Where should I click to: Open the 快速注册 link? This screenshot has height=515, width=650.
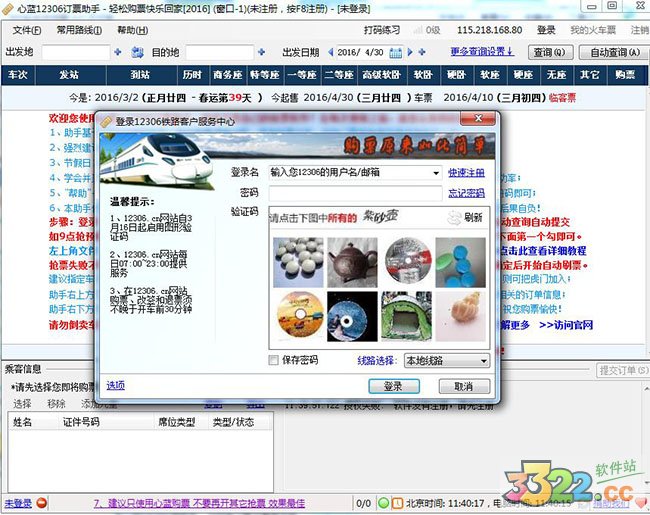(x=466, y=172)
